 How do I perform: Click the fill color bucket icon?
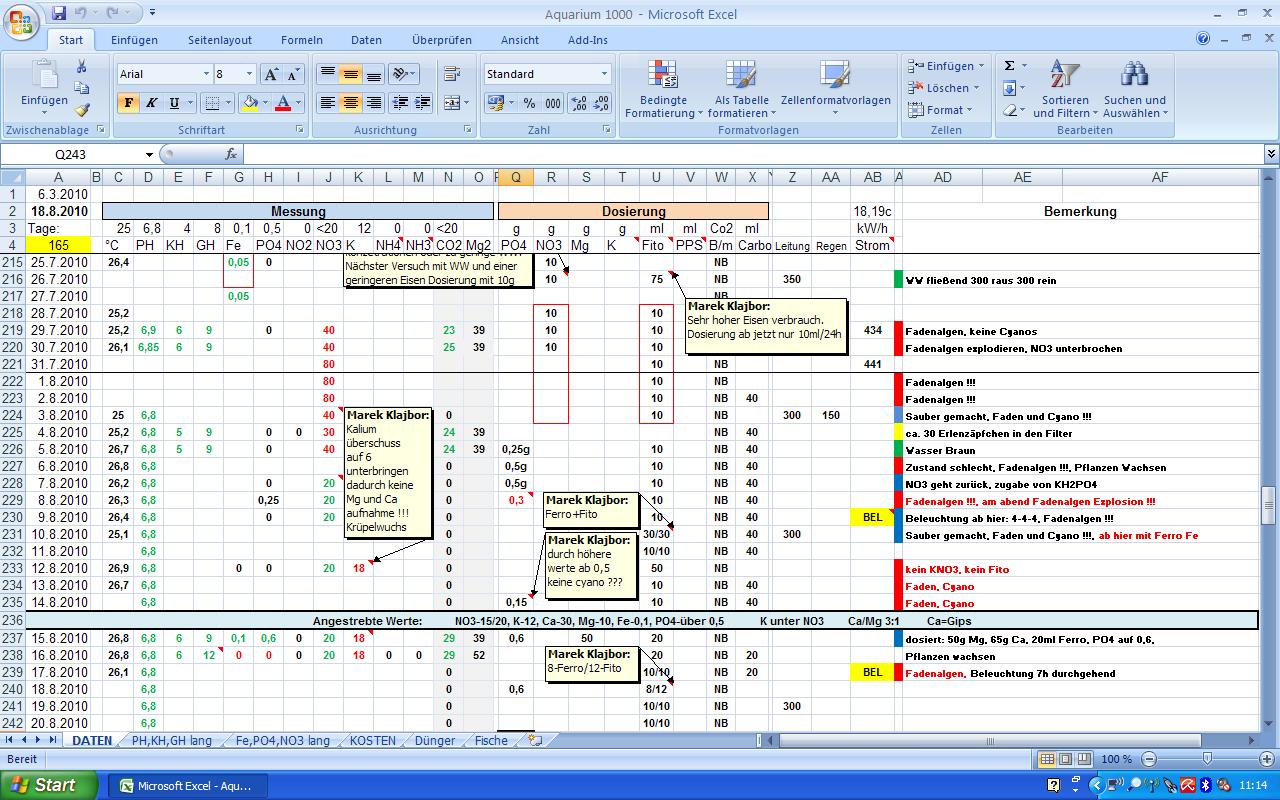click(249, 102)
